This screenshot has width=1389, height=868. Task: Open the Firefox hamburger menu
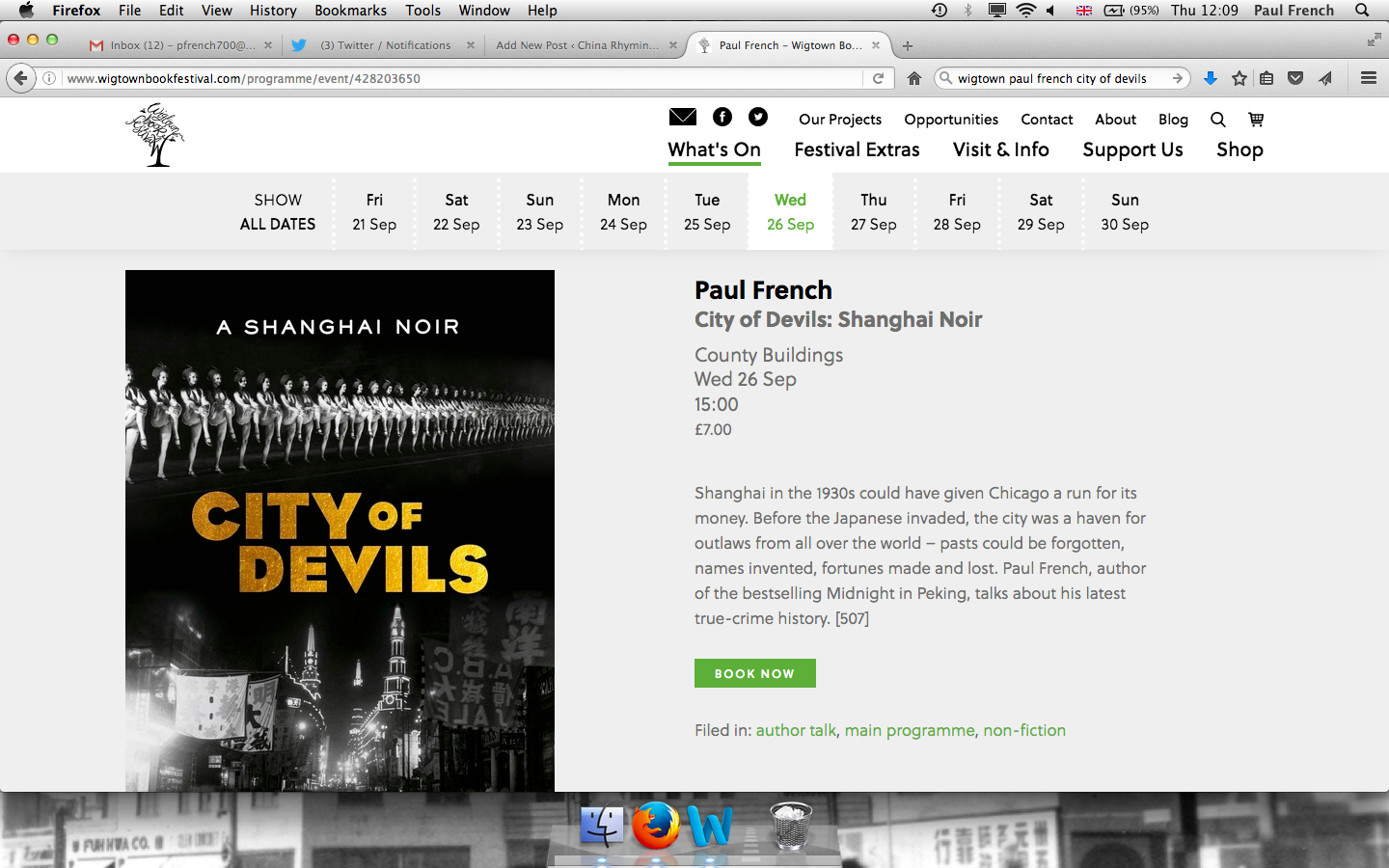coord(1368,78)
